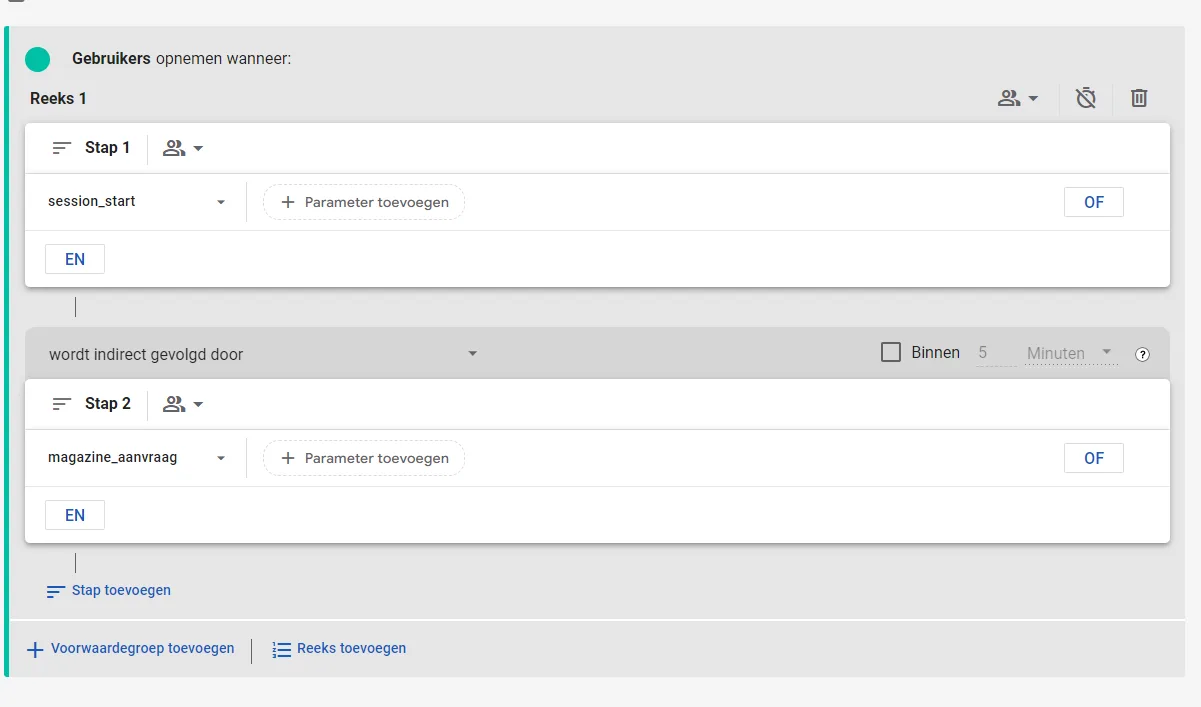Click the help question mark icon
1201x707 pixels.
coord(1143,354)
